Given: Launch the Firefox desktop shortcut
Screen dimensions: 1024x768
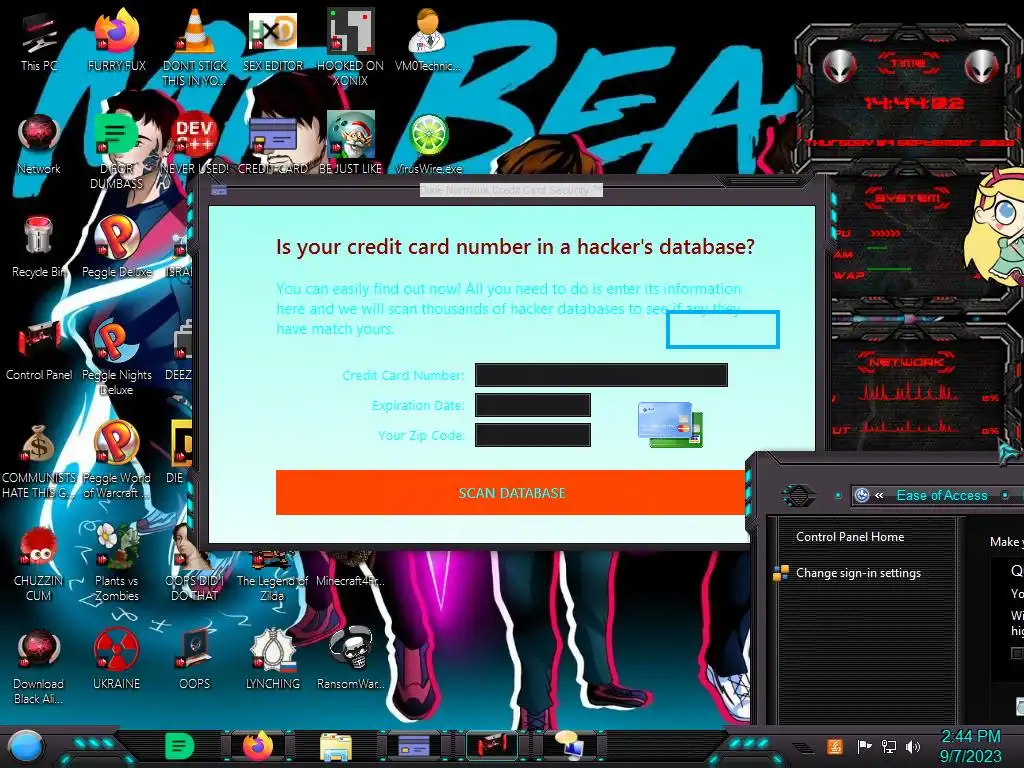Looking at the screenshot, I should [x=116, y=40].
